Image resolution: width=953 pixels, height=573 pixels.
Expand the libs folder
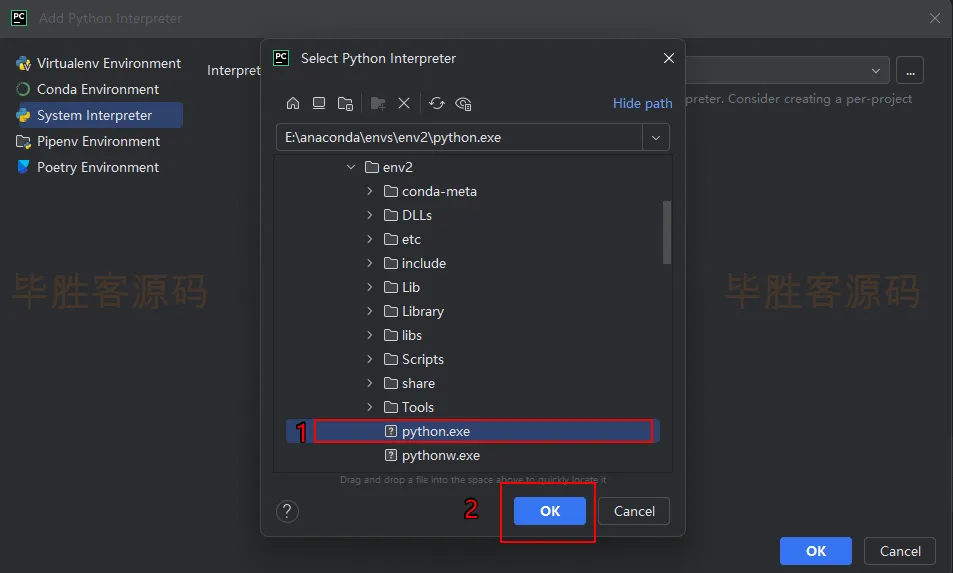[x=370, y=335]
